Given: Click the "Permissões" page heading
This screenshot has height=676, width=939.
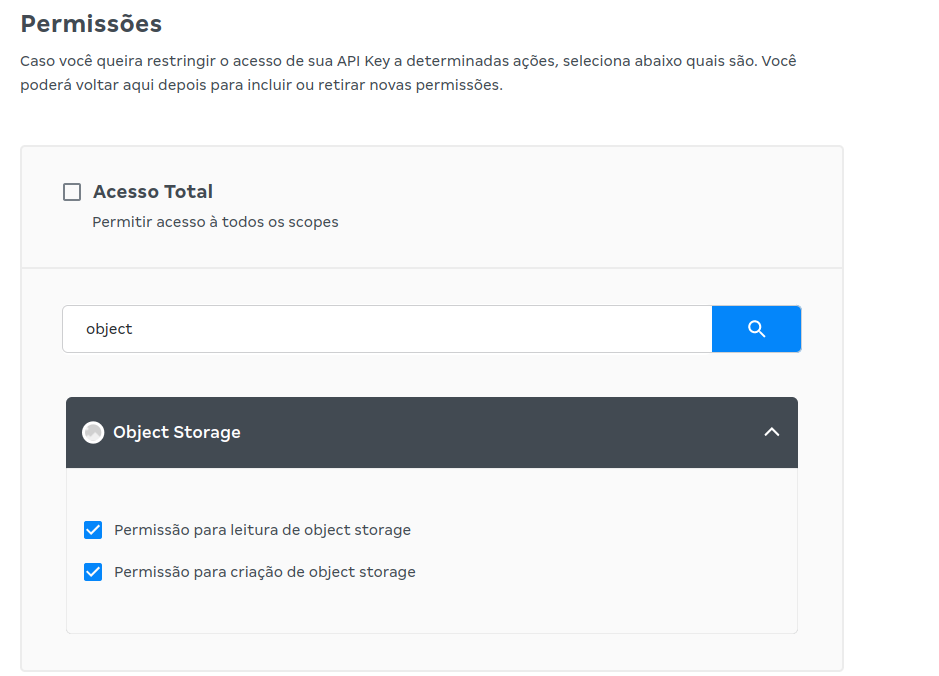Looking at the screenshot, I should pos(91,24).
